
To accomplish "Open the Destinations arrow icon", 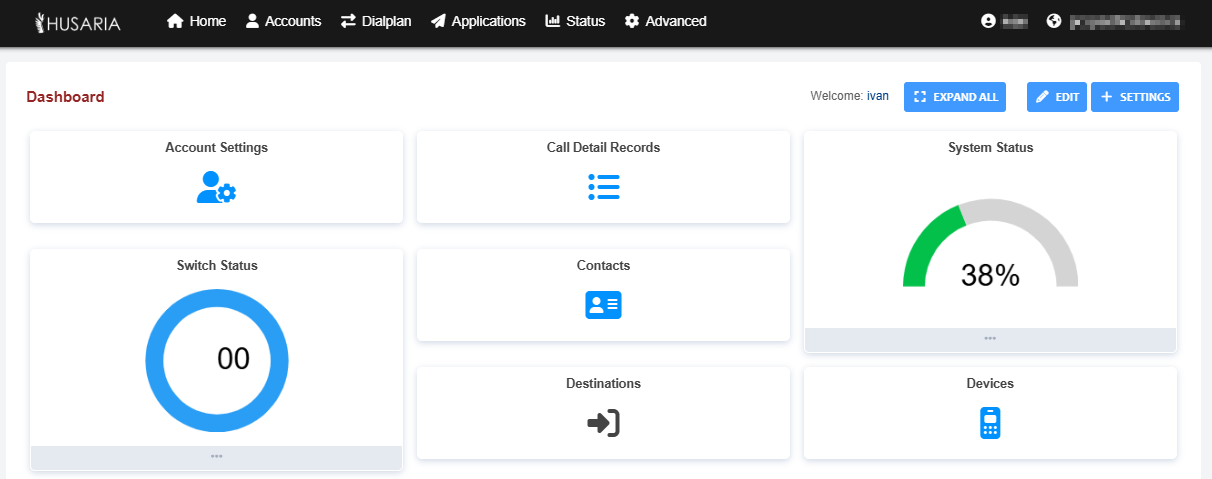I will pos(603,423).
